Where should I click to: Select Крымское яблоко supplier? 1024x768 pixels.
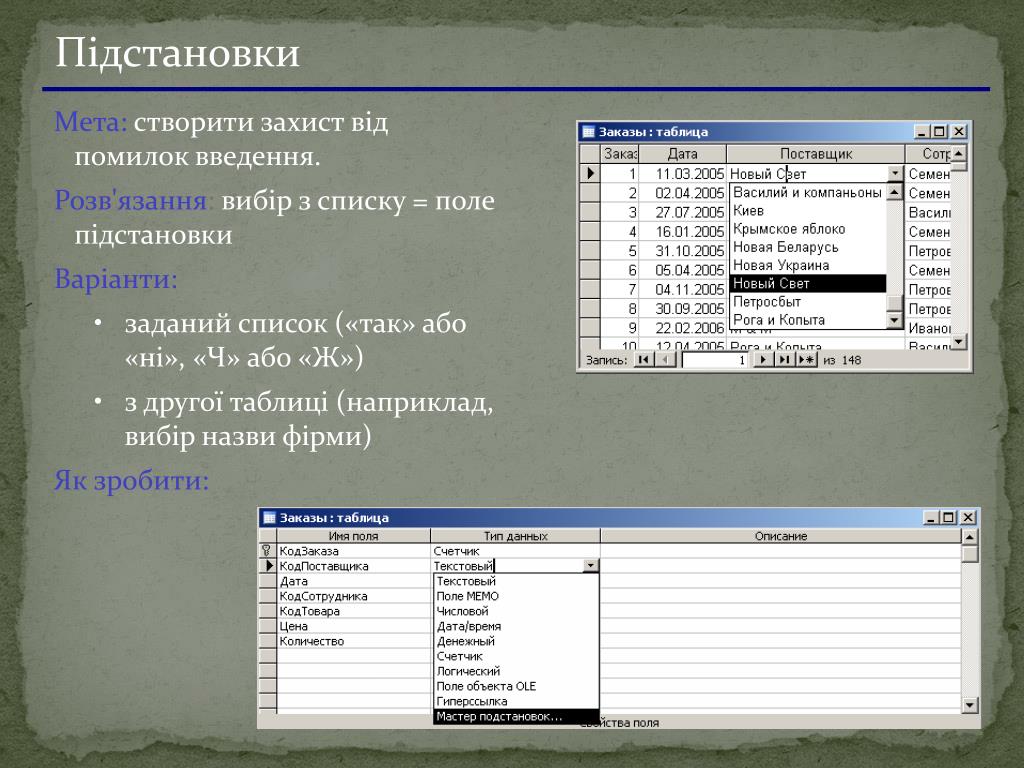tap(808, 229)
